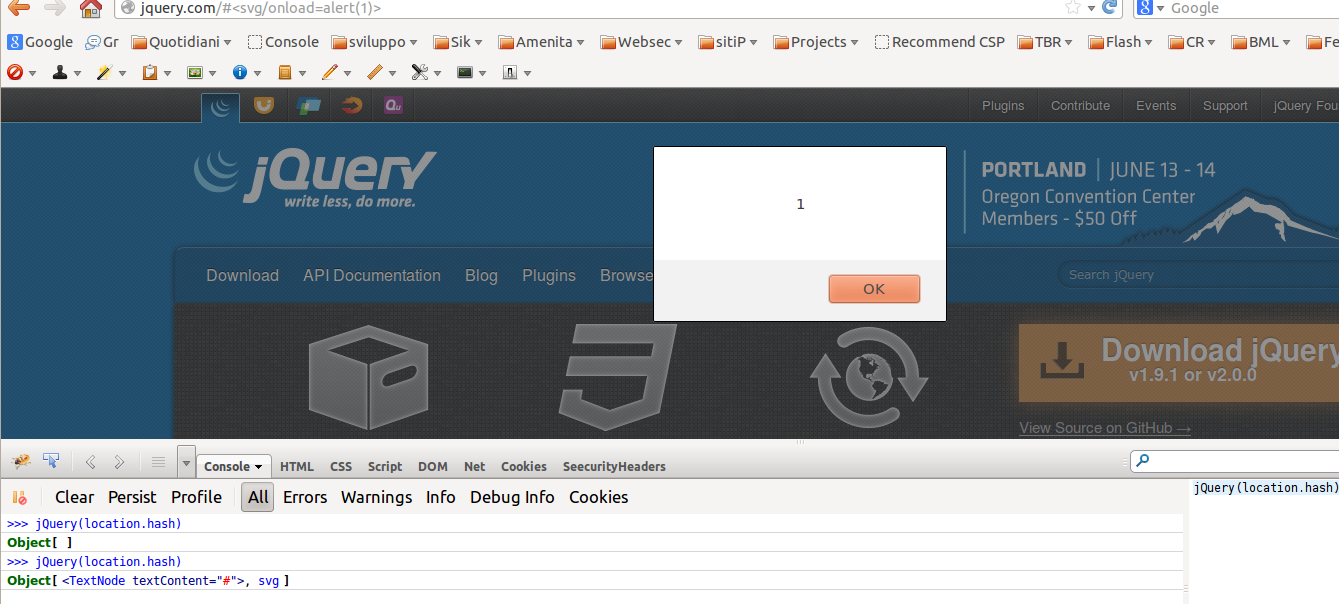The height and width of the screenshot is (604, 1339).
Task: Click the Download jQuery button
Action: point(1179,362)
